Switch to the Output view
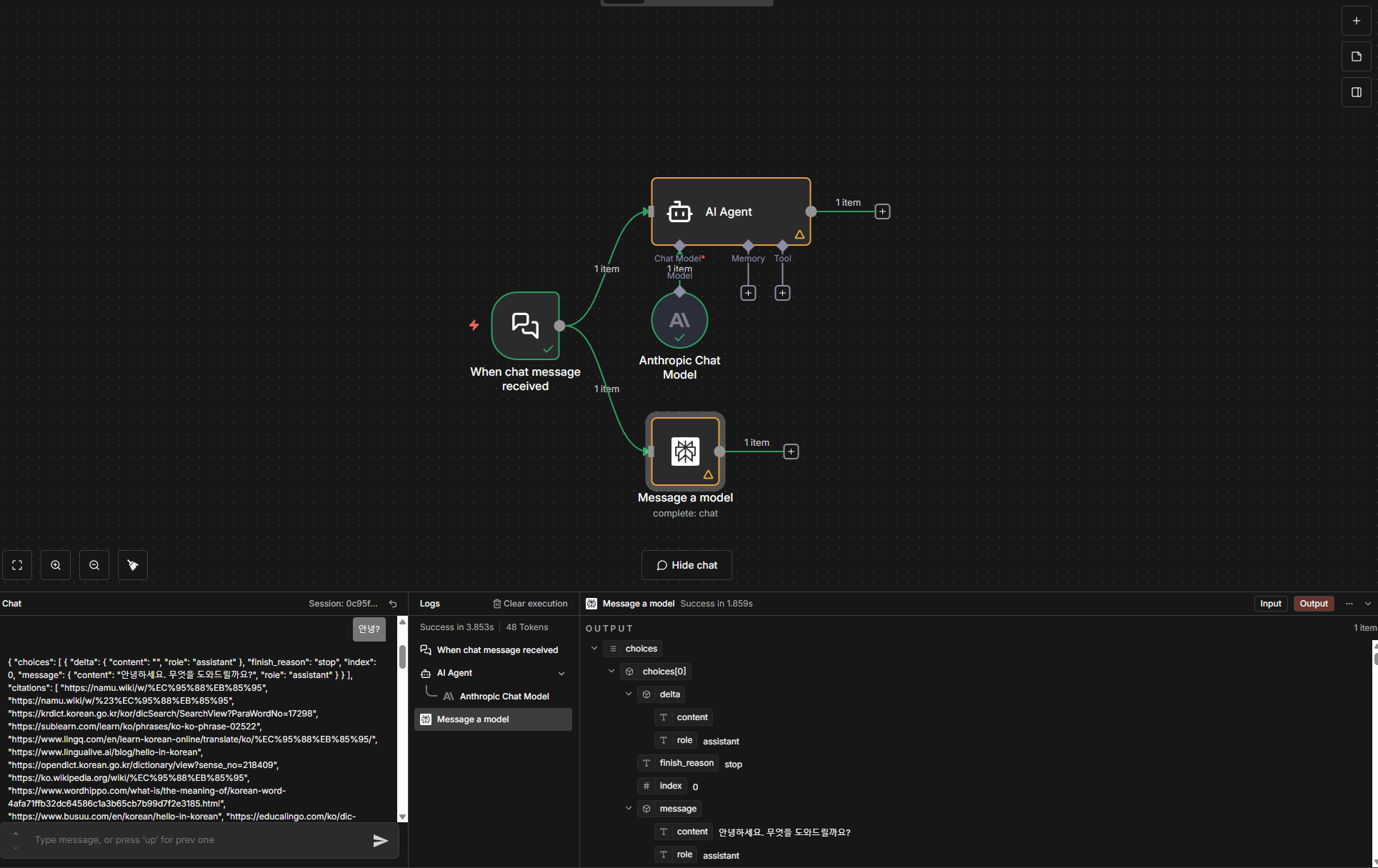 [x=1313, y=604]
